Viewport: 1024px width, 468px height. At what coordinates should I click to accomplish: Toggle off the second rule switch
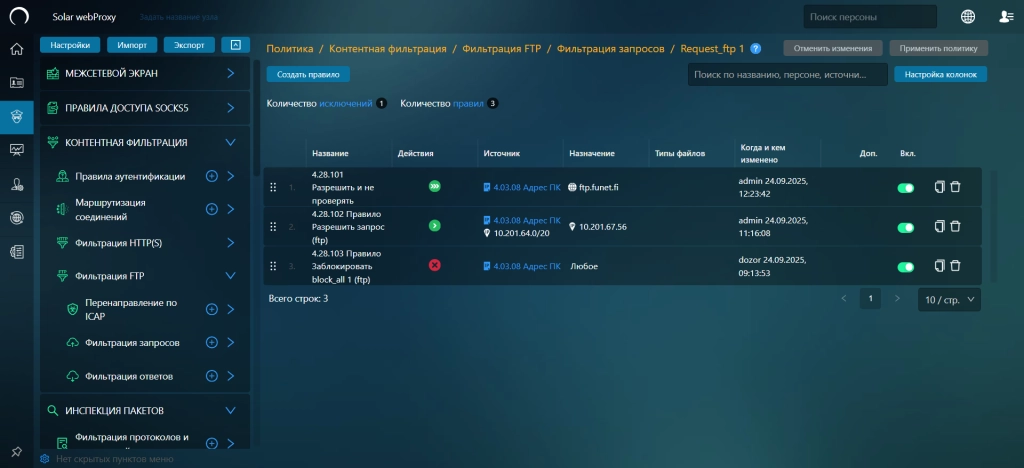pos(906,227)
